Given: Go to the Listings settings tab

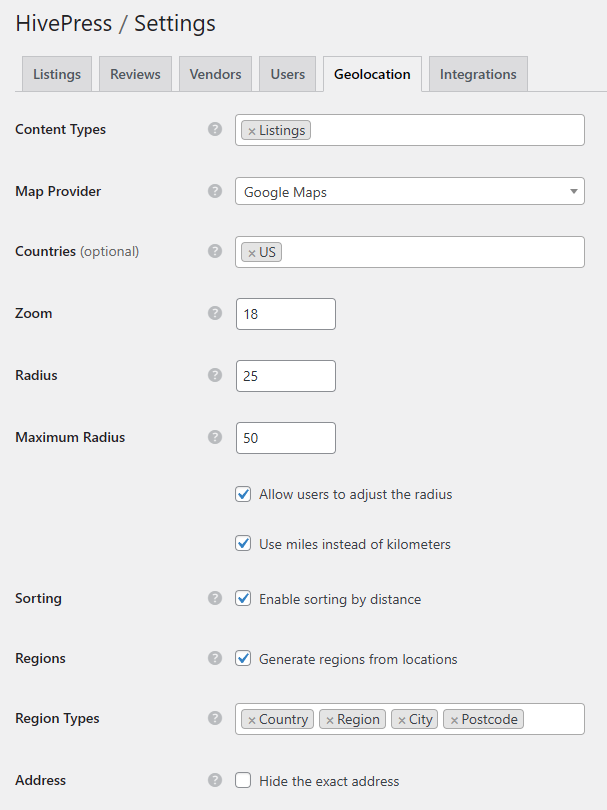Looking at the screenshot, I should (57, 74).
